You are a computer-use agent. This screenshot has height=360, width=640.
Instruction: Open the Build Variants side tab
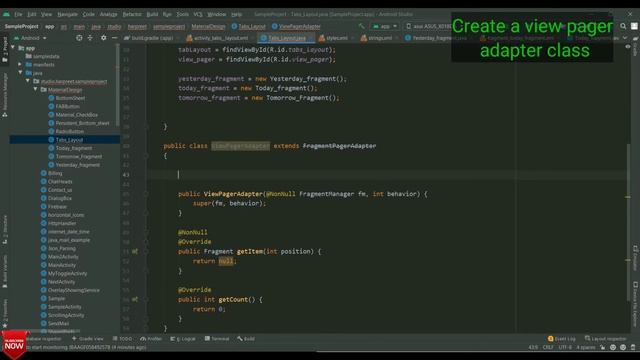pyautogui.click(x=5, y=271)
